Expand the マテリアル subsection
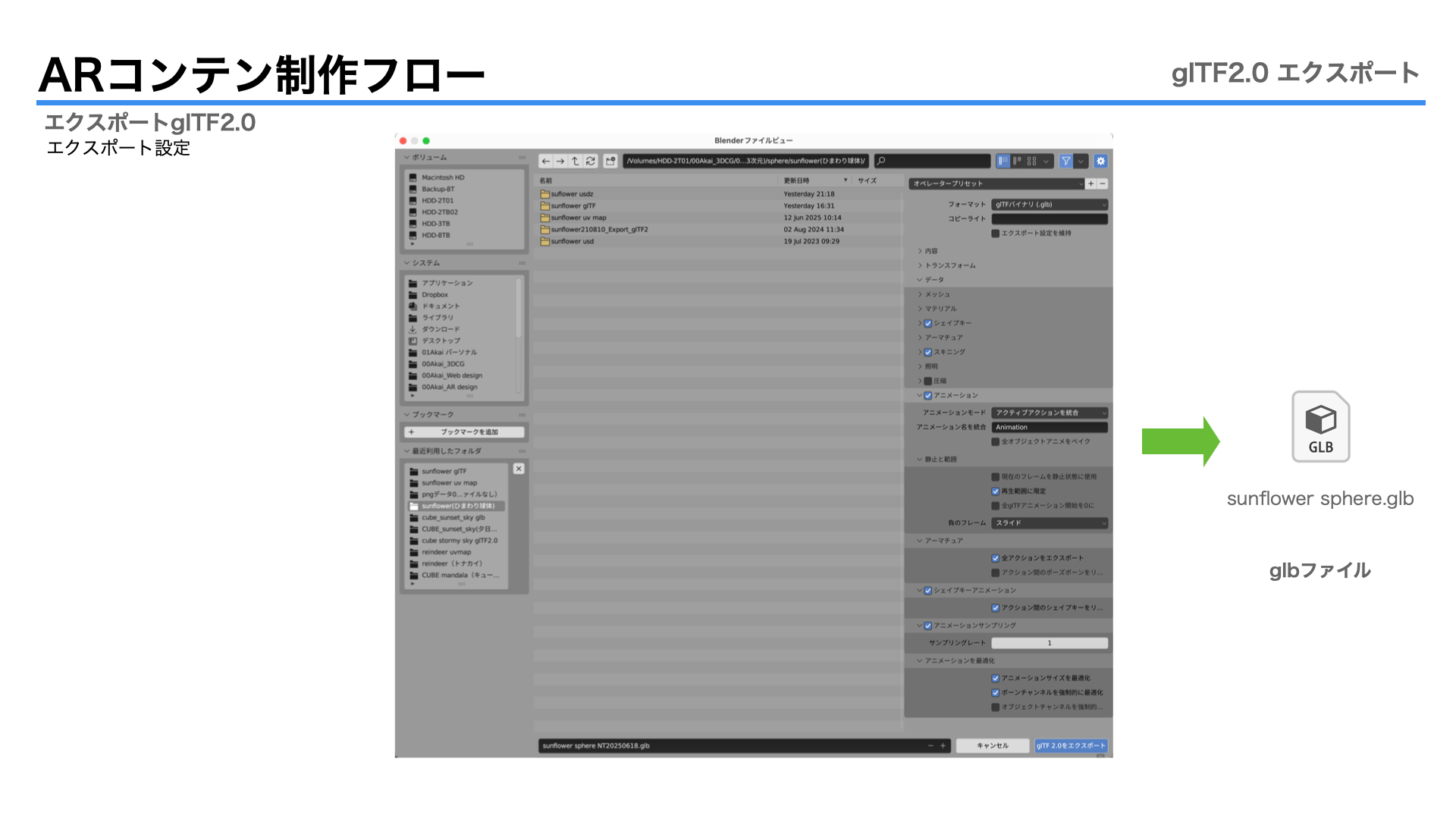The width and height of the screenshot is (1456, 819). tap(938, 309)
